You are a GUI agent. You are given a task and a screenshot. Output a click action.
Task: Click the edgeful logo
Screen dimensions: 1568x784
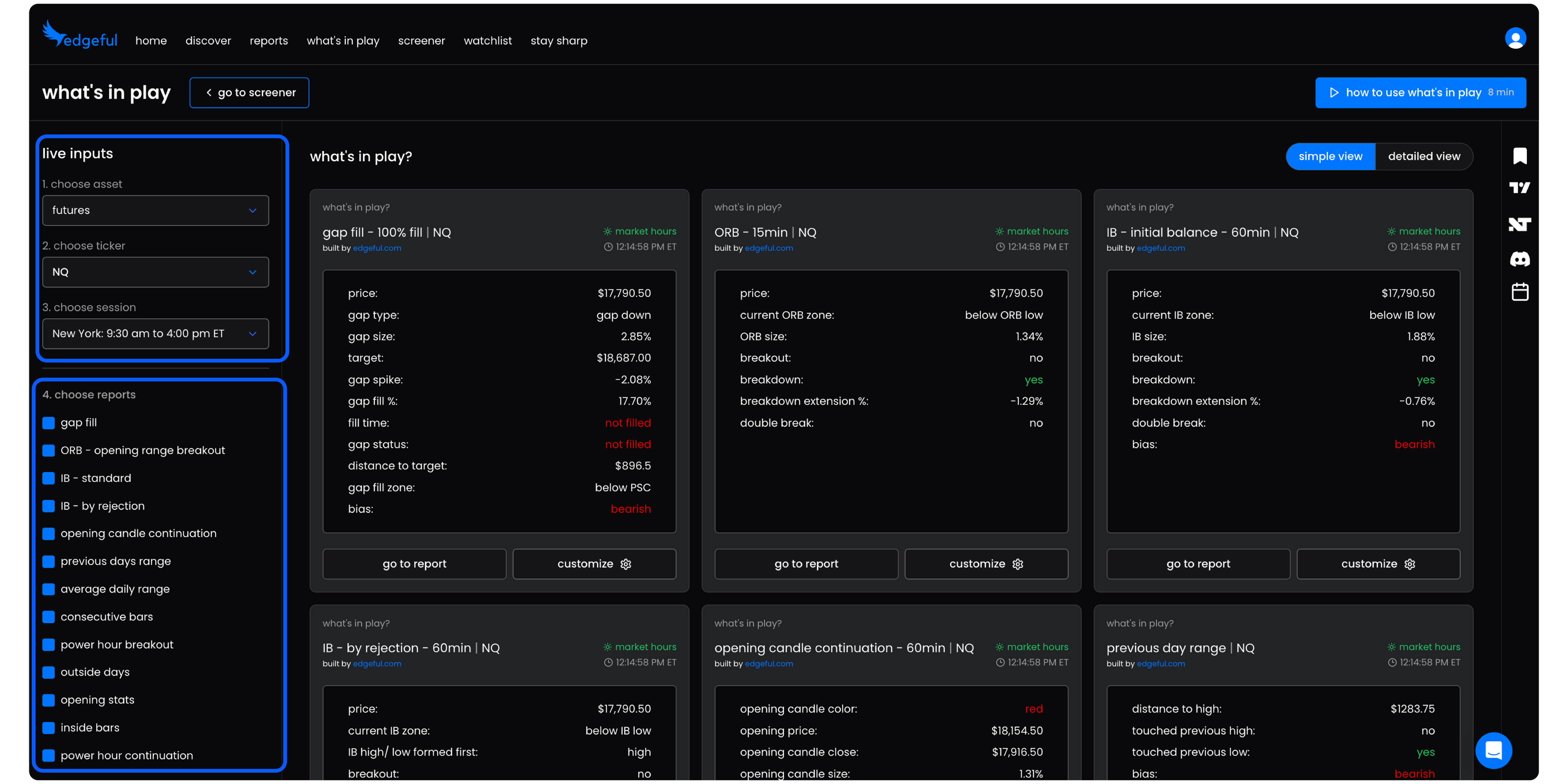pyautogui.click(x=80, y=35)
